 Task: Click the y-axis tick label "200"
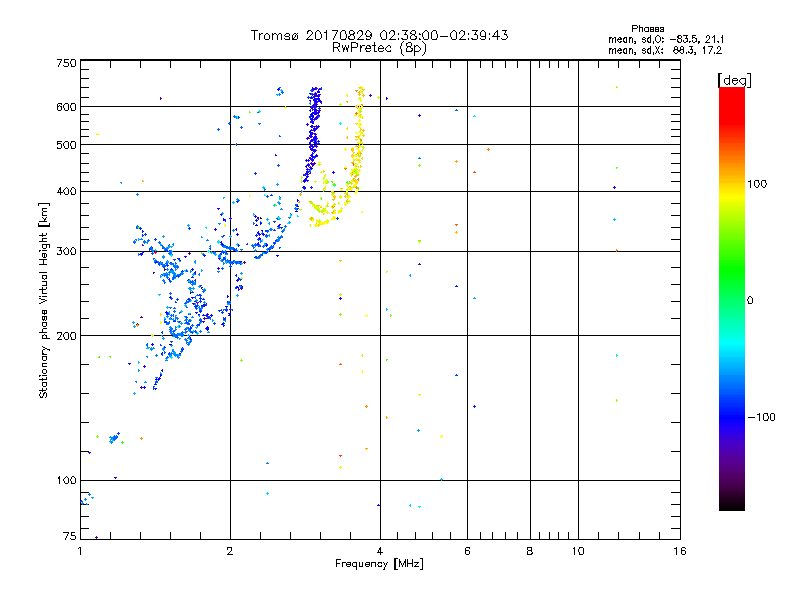pyautogui.click(x=66, y=336)
